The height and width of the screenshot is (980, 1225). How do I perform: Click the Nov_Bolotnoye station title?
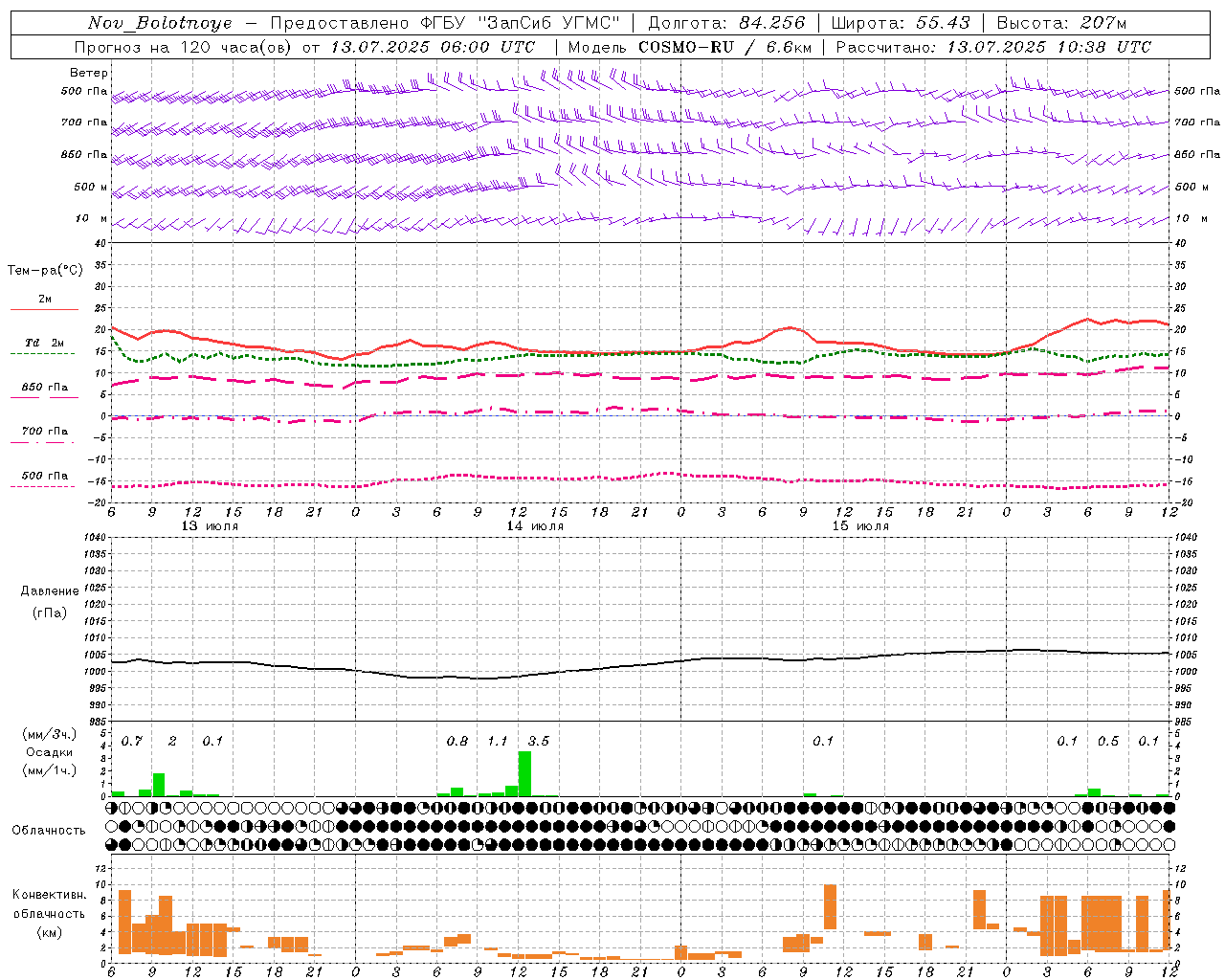click(160, 23)
